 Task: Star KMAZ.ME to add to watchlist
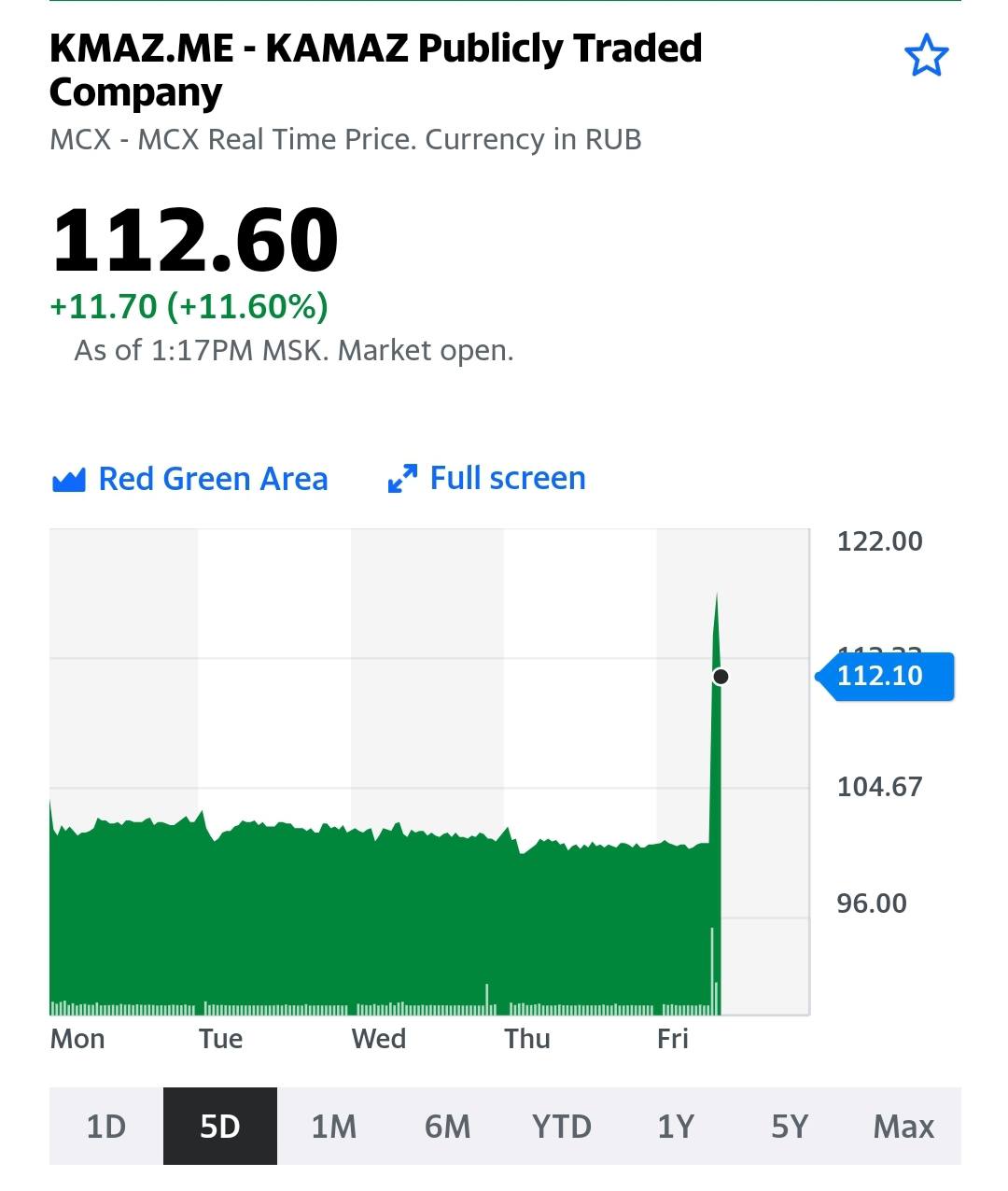(x=926, y=56)
